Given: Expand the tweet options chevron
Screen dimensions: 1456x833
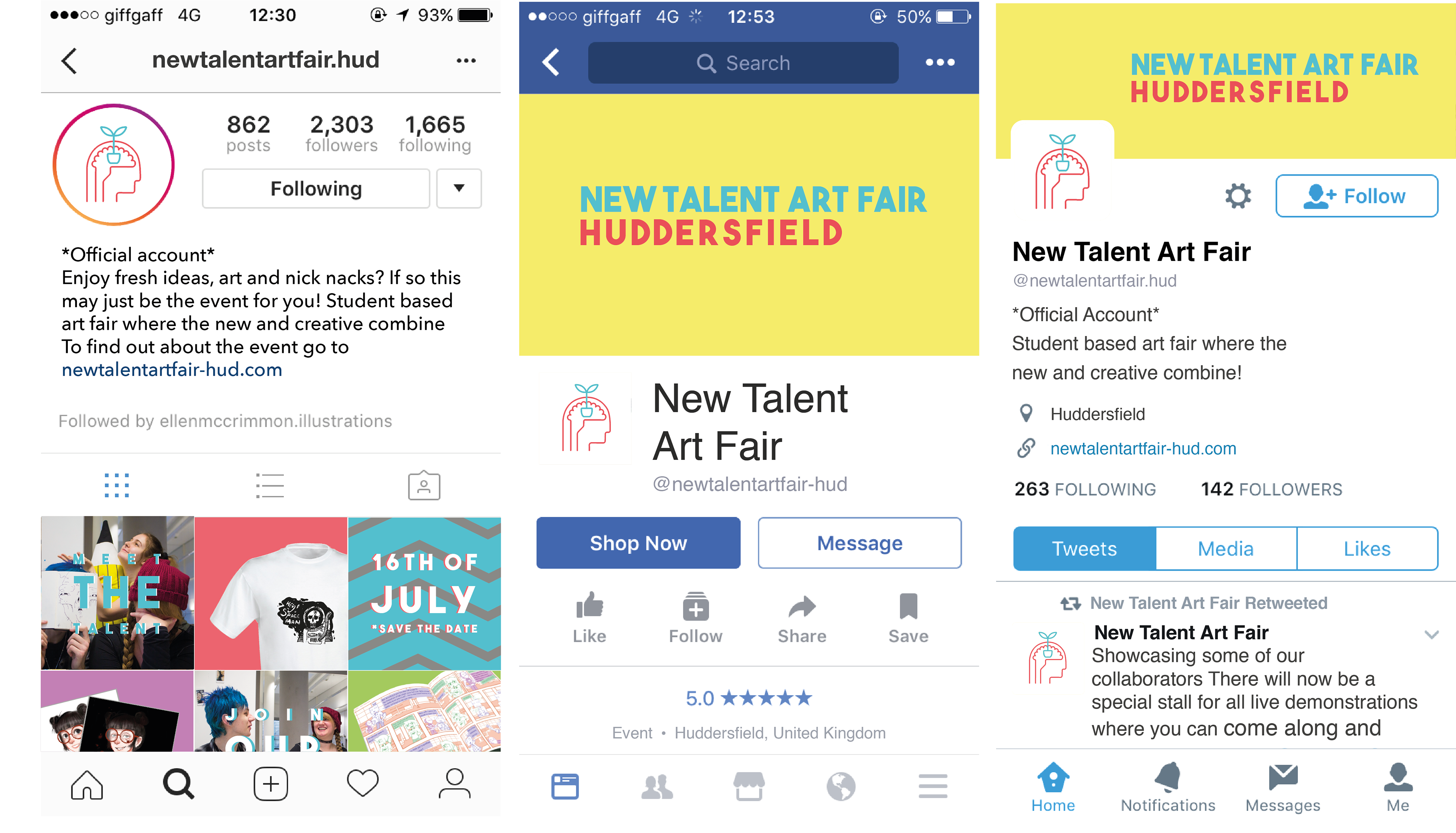Looking at the screenshot, I should 1431,634.
